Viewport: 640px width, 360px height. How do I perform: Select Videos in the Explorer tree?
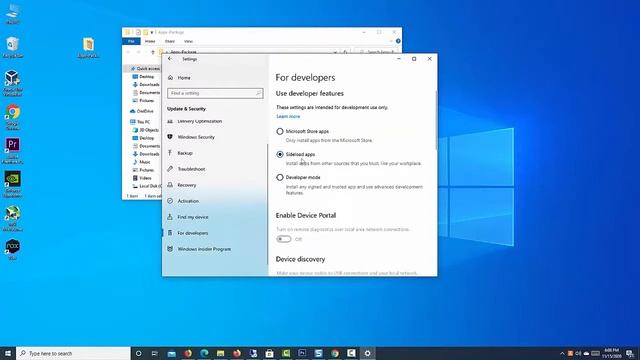tap(142, 178)
